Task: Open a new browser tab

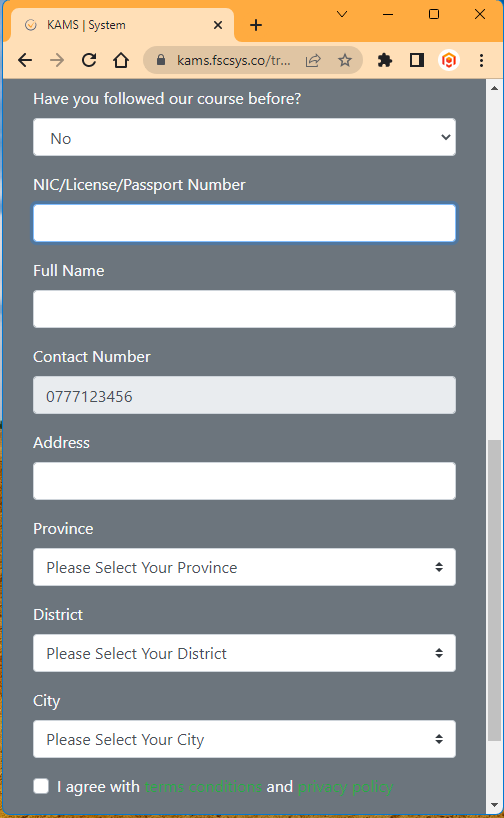Action: [x=256, y=25]
